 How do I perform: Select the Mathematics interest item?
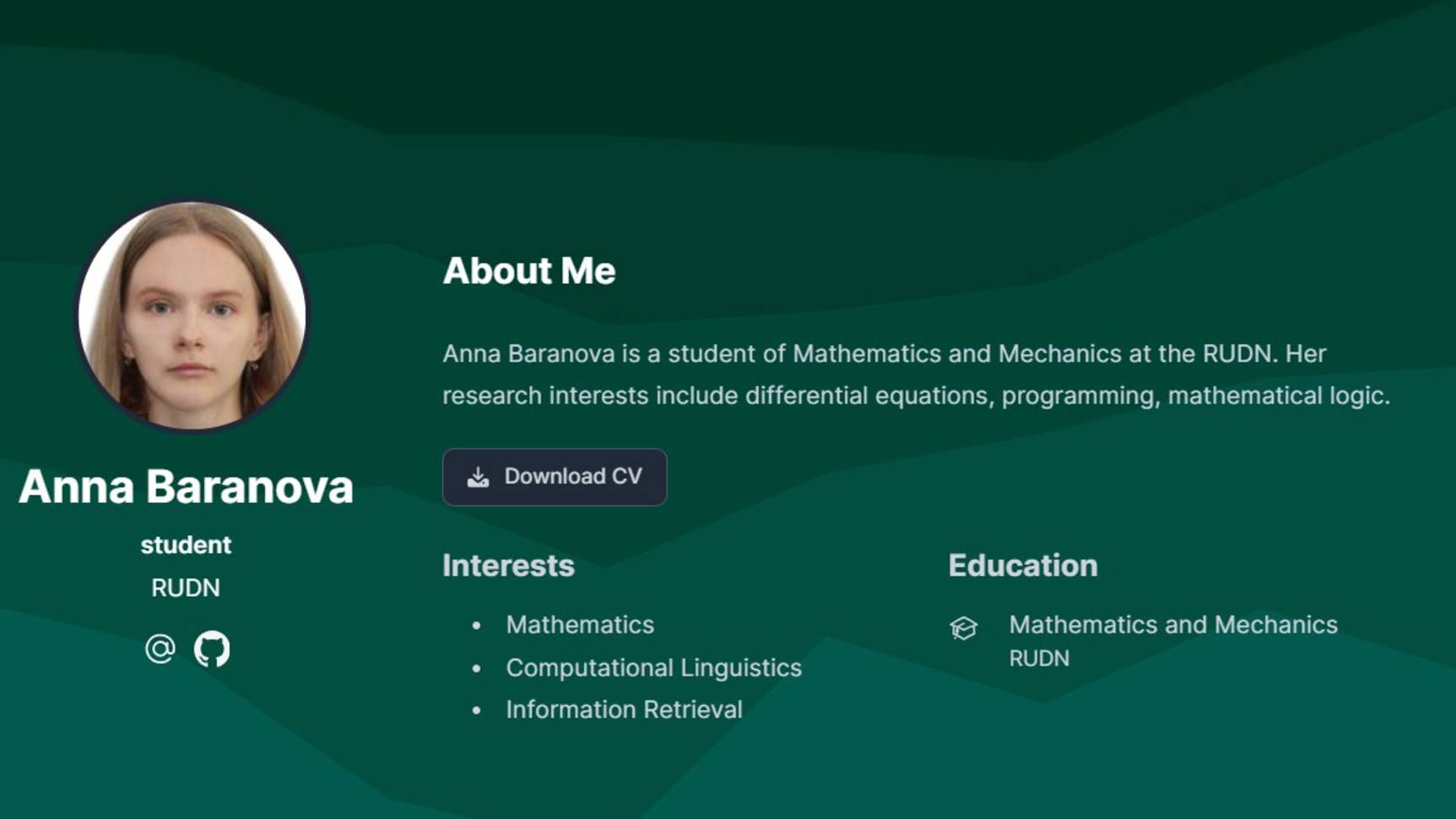pyautogui.click(x=580, y=625)
